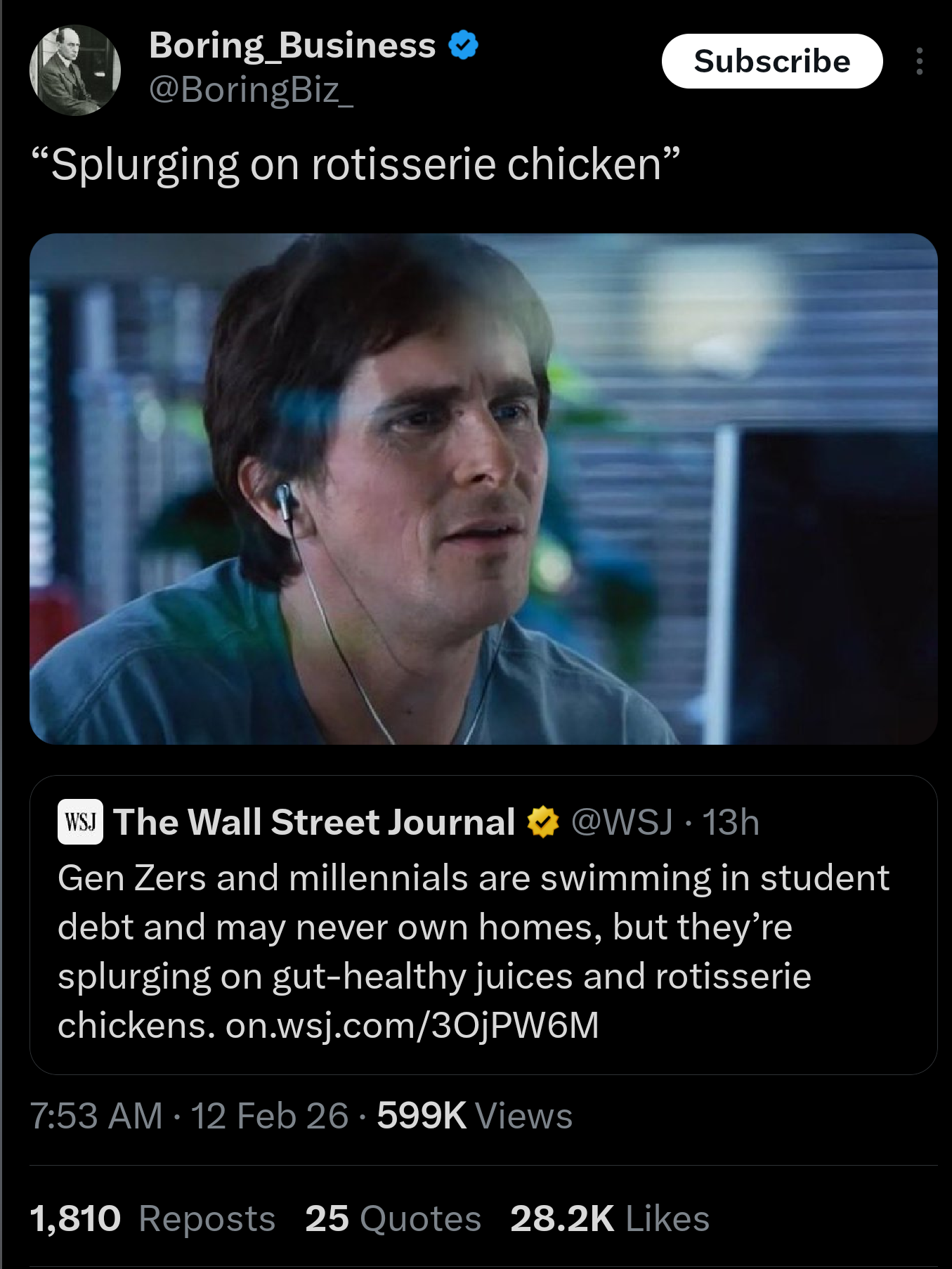The width and height of the screenshot is (952, 1269).
Task: Show the 28.2K Likes list
Action: pyautogui.click(x=609, y=1218)
